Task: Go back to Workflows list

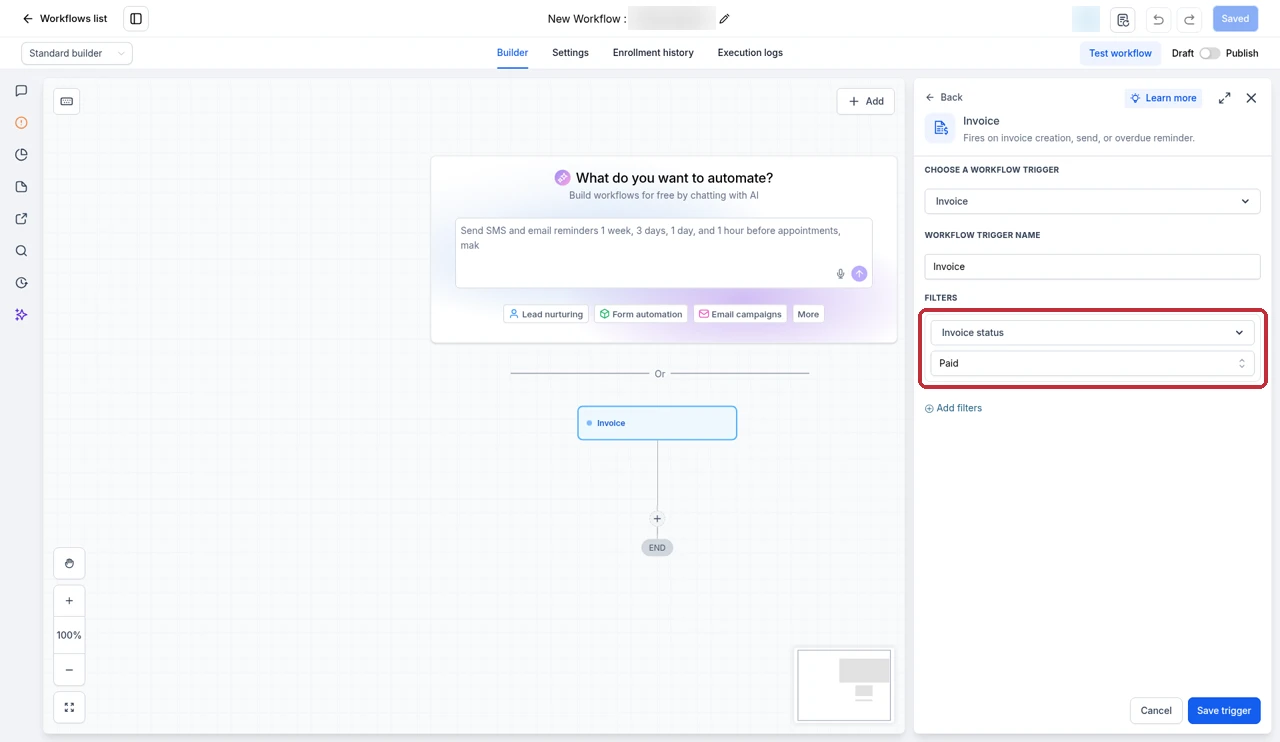Action: click(x=65, y=19)
